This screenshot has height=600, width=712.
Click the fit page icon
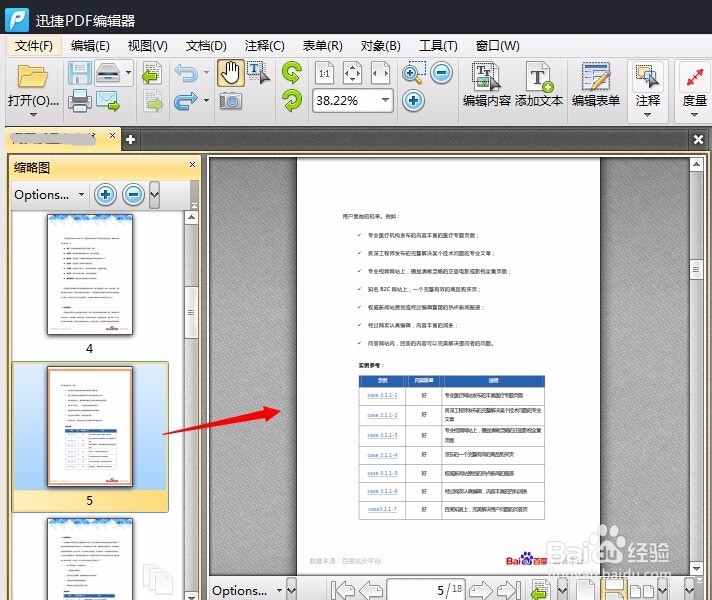click(352, 73)
